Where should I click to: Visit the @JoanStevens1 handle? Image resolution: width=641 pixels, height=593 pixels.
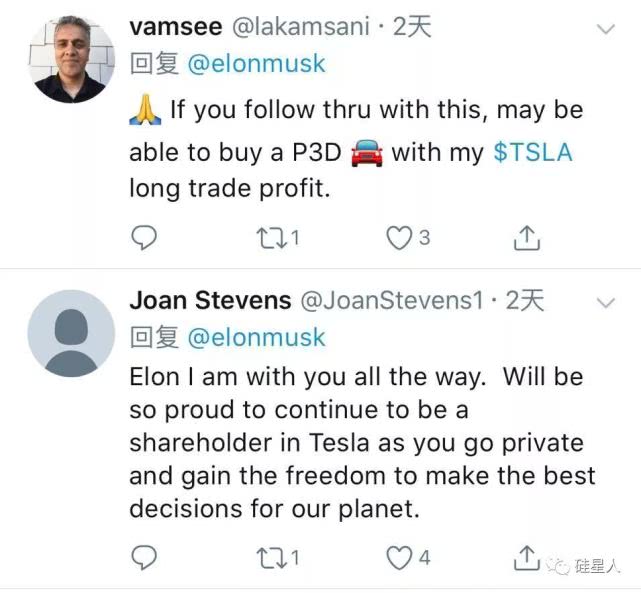click(x=392, y=300)
